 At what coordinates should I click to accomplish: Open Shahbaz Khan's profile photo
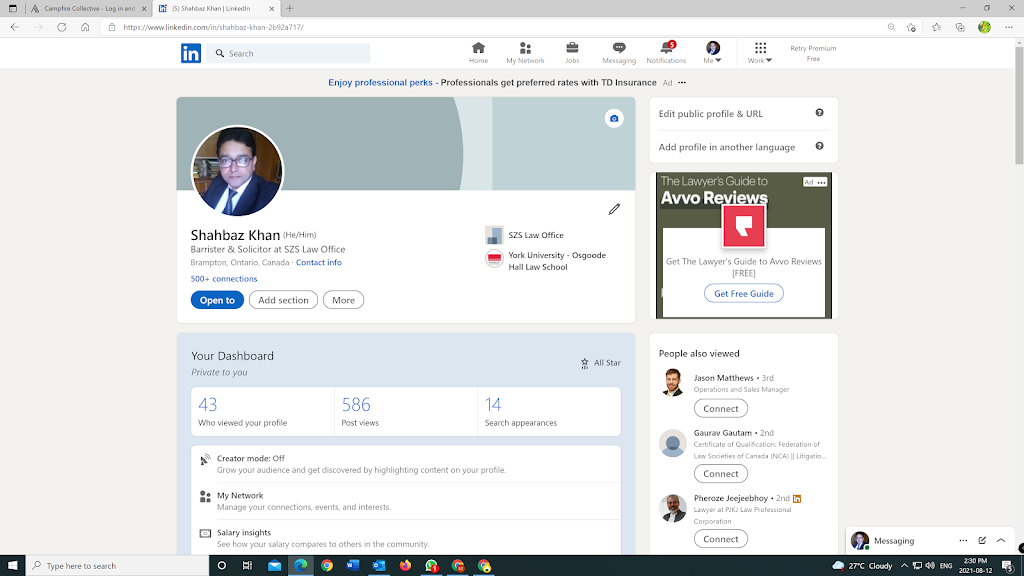(x=237, y=171)
